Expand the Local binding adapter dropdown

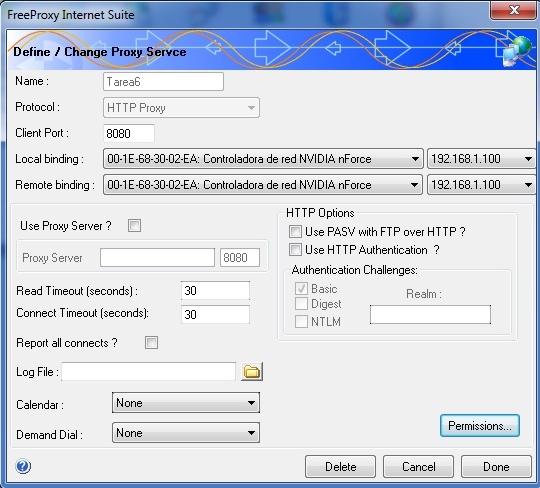(x=263, y=159)
